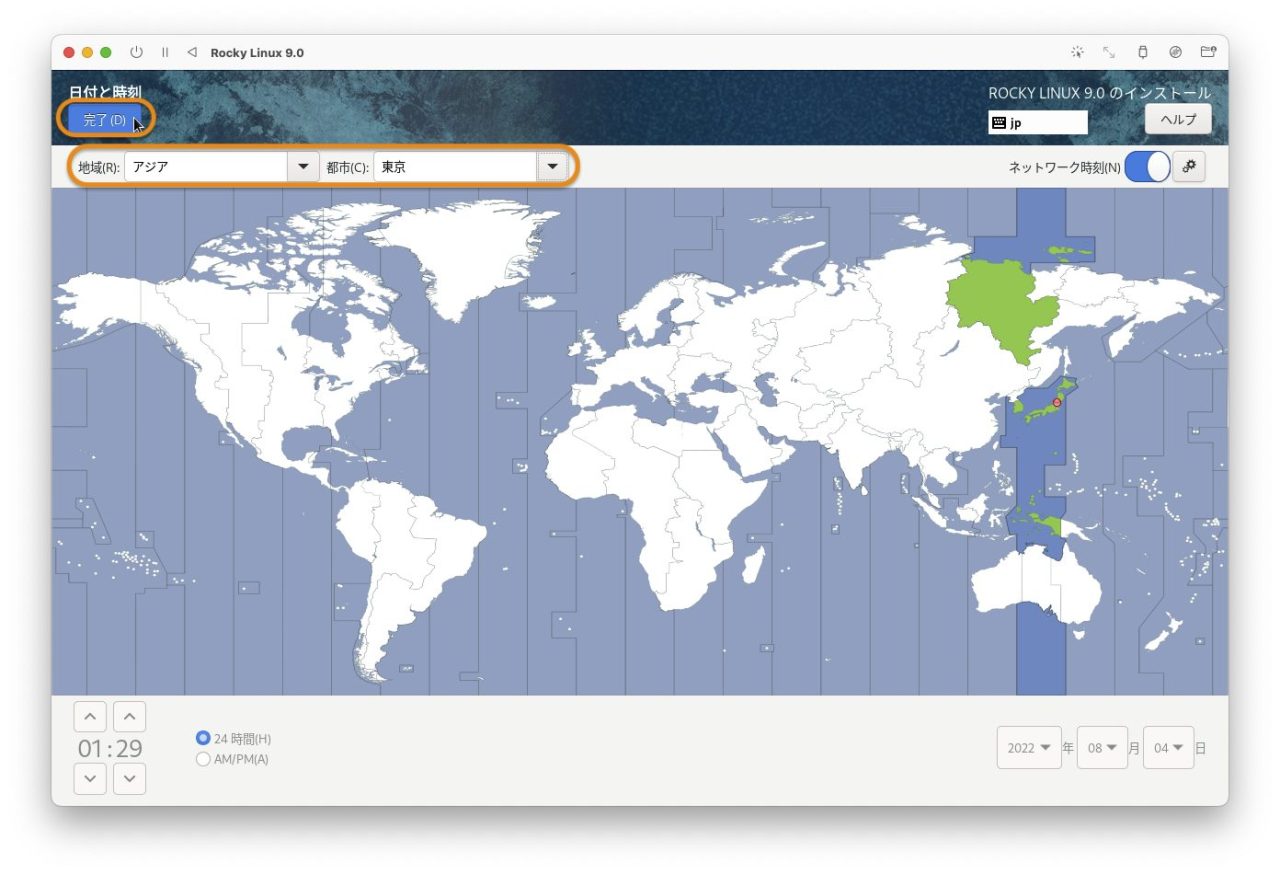
Task: Click the USB devices icon in titlebar
Action: point(1141,52)
